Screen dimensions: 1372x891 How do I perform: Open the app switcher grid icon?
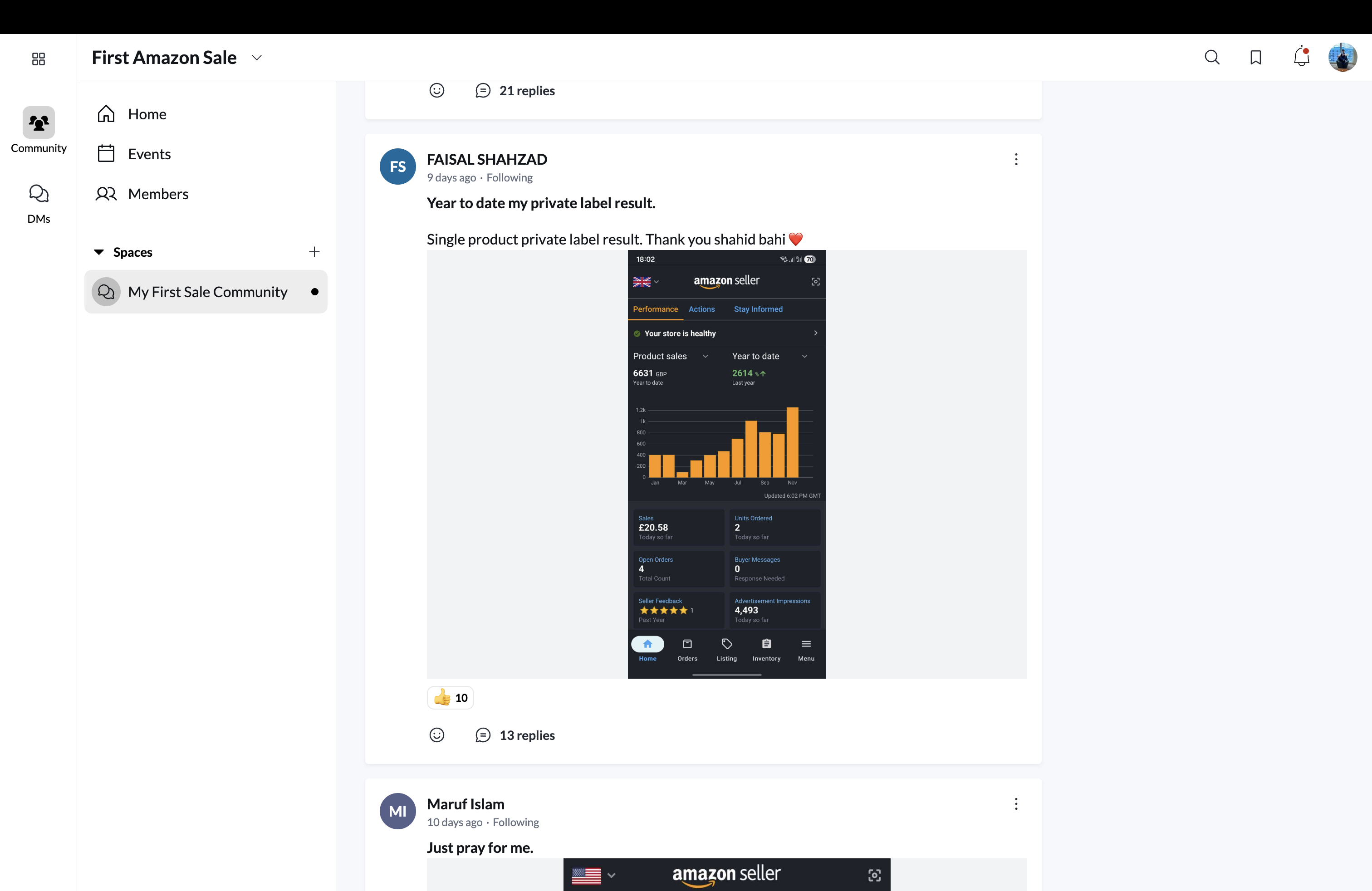coord(38,59)
